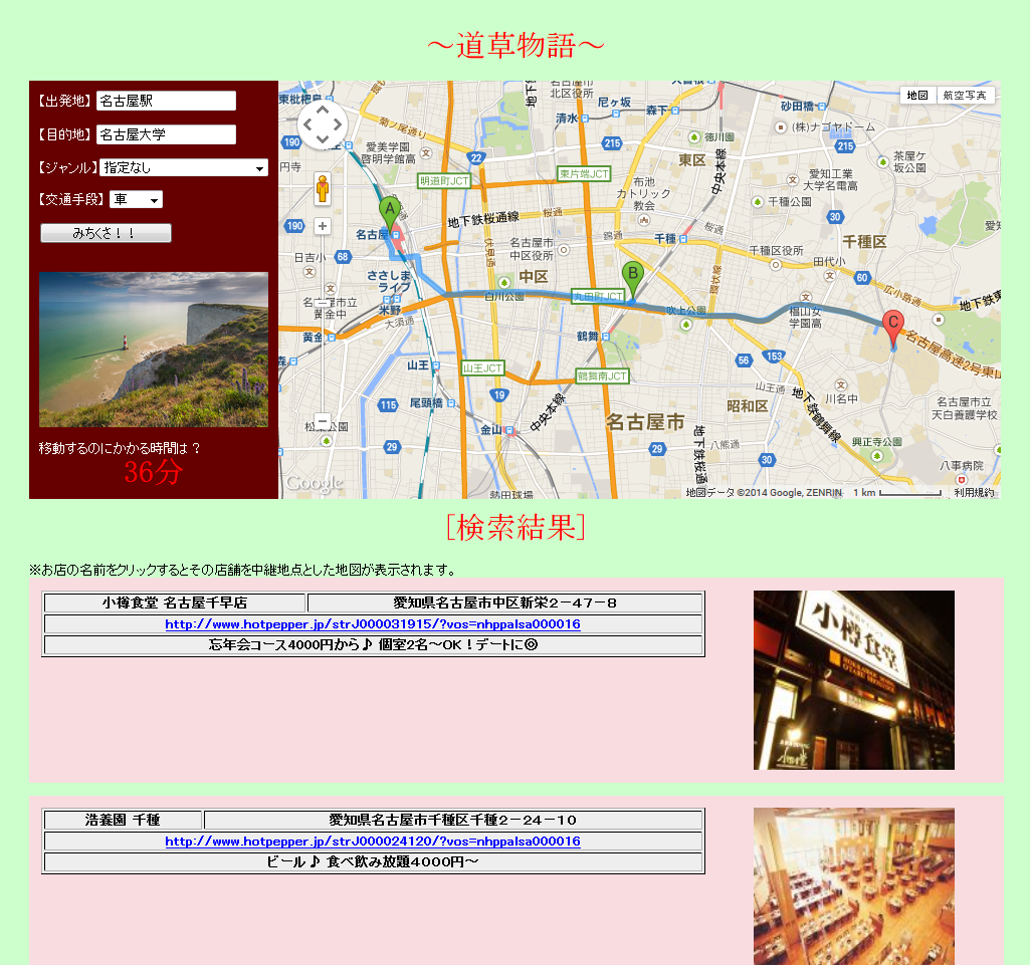Open the ジャンル genre dropdown
This screenshot has width=1030, height=965.
[x=184, y=168]
